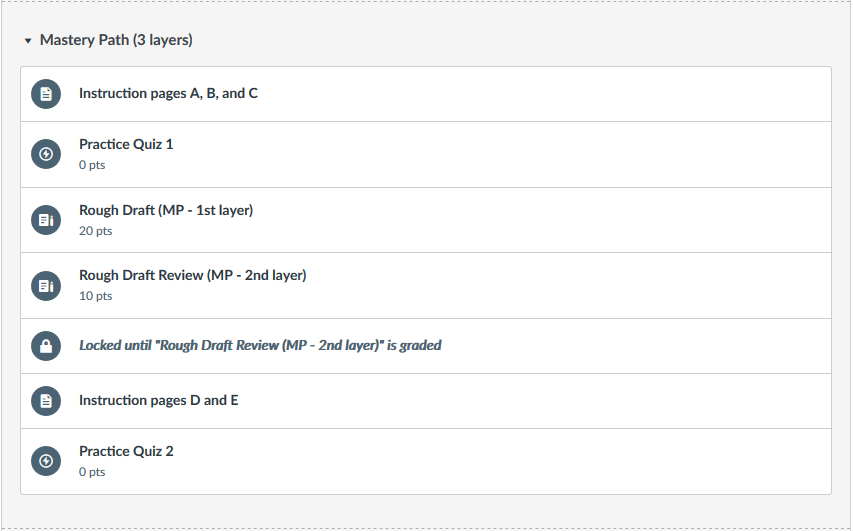Click the Mastery Path (3 layers) module title
Image resolution: width=853 pixels, height=531 pixels.
[116, 41]
